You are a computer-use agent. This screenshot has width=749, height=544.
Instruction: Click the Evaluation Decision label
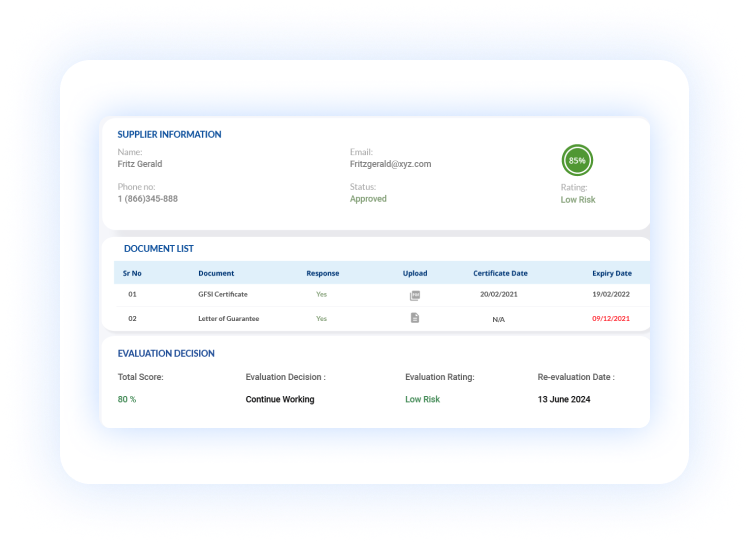coord(286,377)
